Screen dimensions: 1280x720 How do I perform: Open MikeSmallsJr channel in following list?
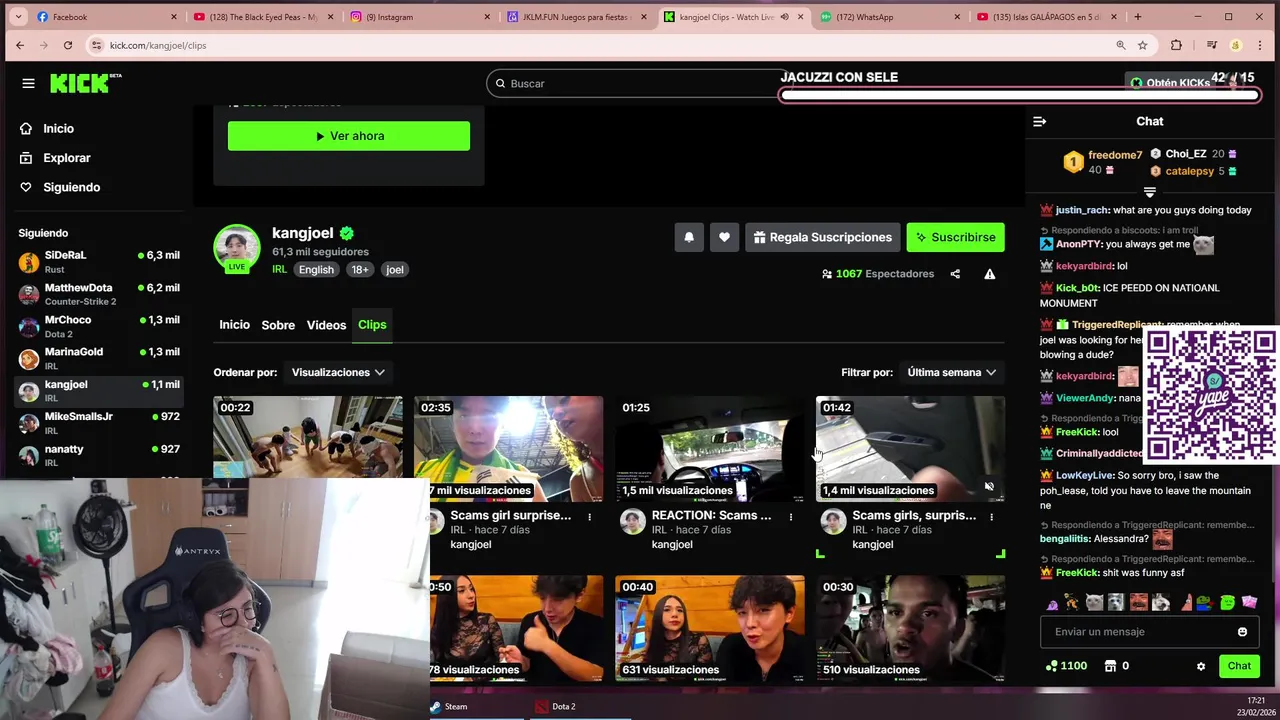click(98, 423)
